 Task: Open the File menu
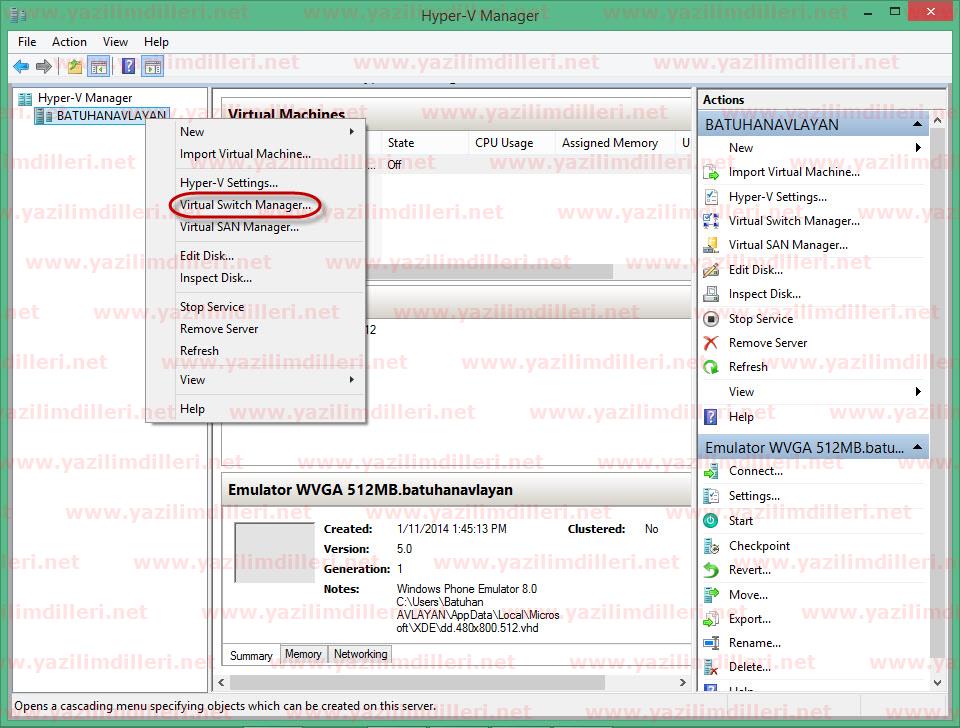tap(27, 42)
